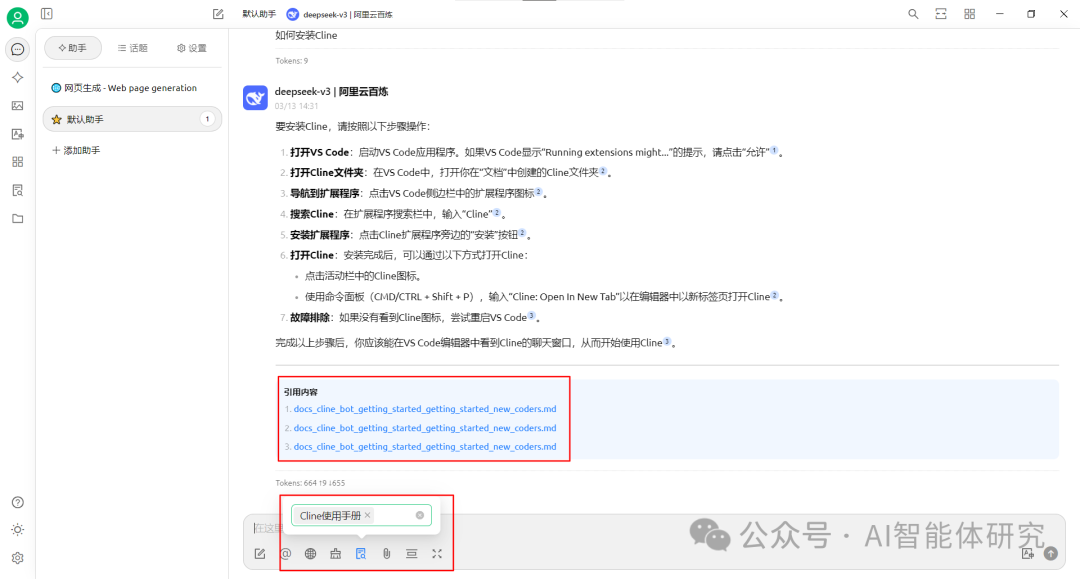Click footnote marker 2 after 输入"Cline"
The height and width of the screenshot is (579, 1080).
point(497,212)
